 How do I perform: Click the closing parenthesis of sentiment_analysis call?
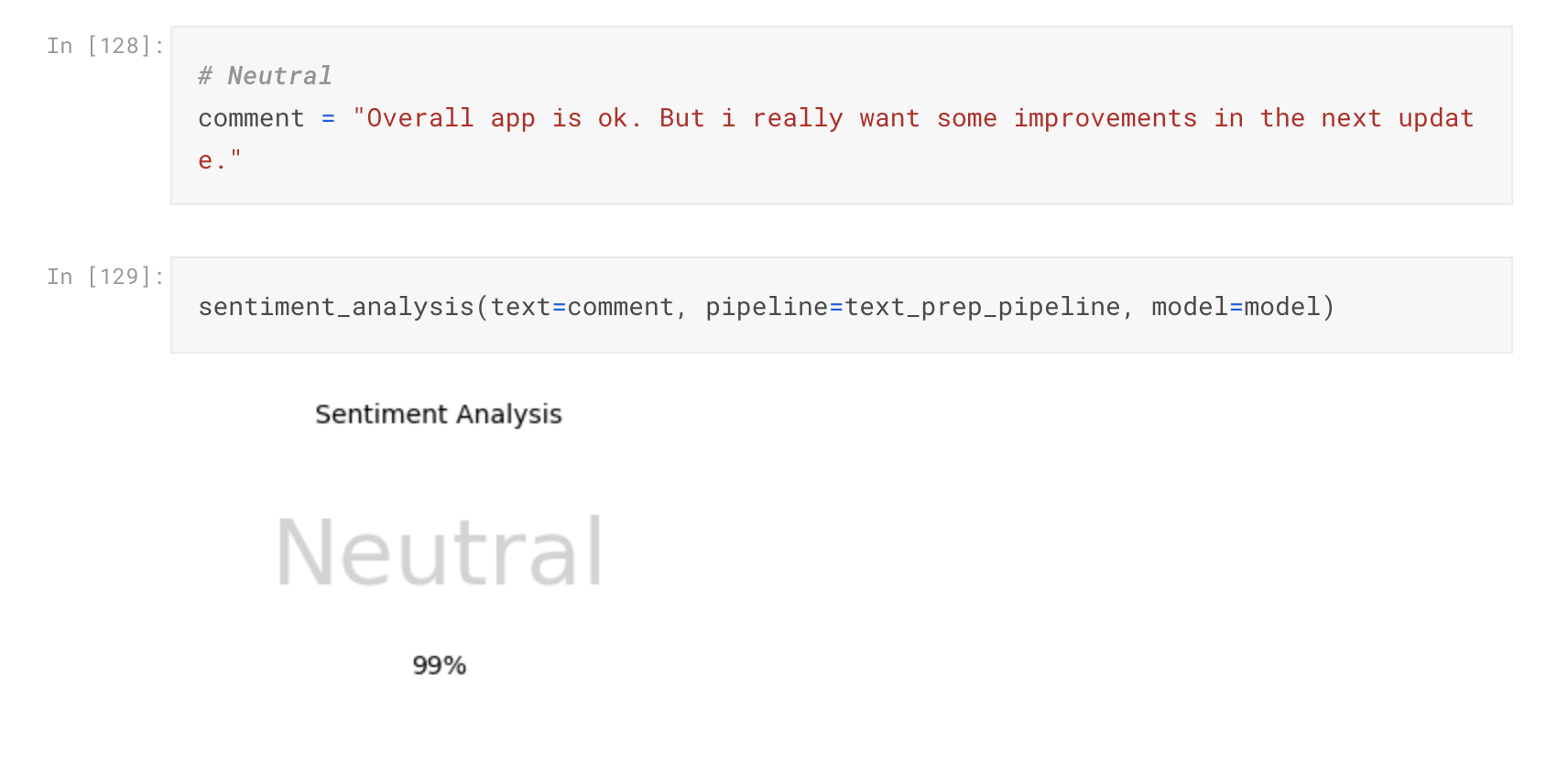[x=1328, y=307]
